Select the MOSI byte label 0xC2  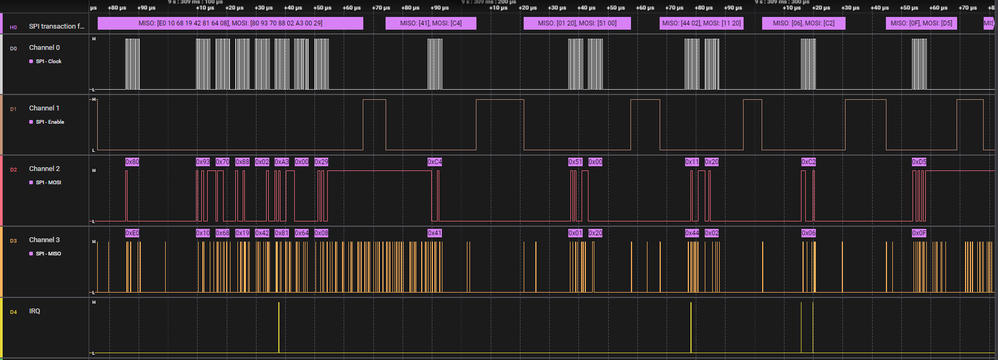(808, 162)
